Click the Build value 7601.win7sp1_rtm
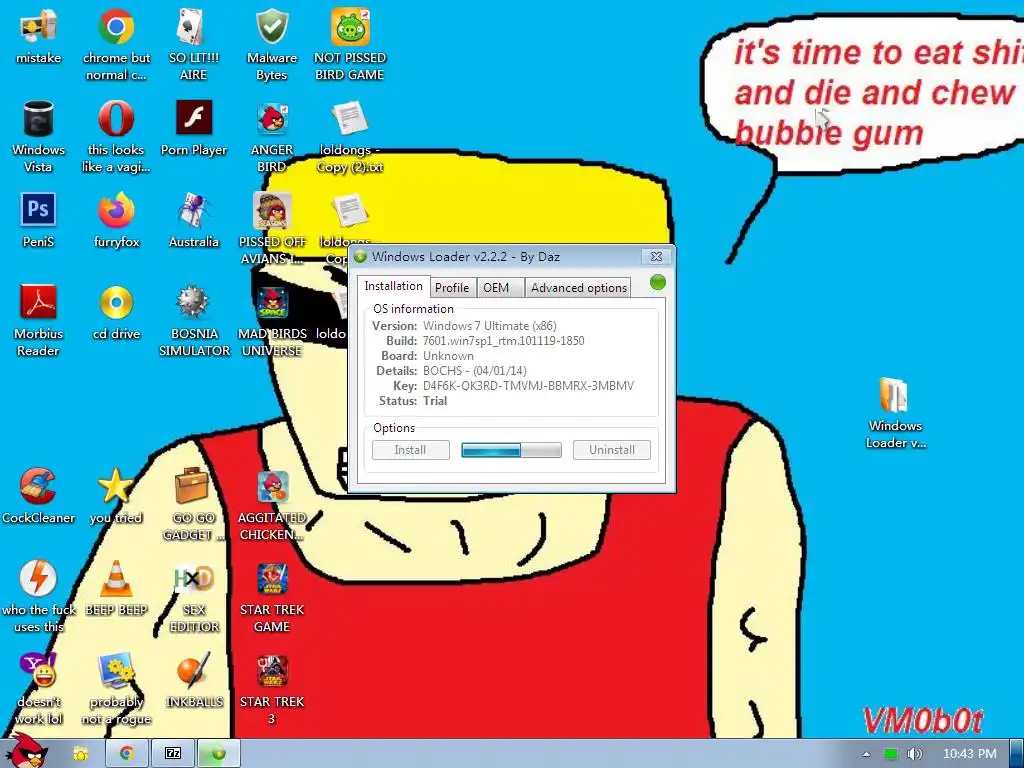The image size is (1024, 768). point(504,341)
